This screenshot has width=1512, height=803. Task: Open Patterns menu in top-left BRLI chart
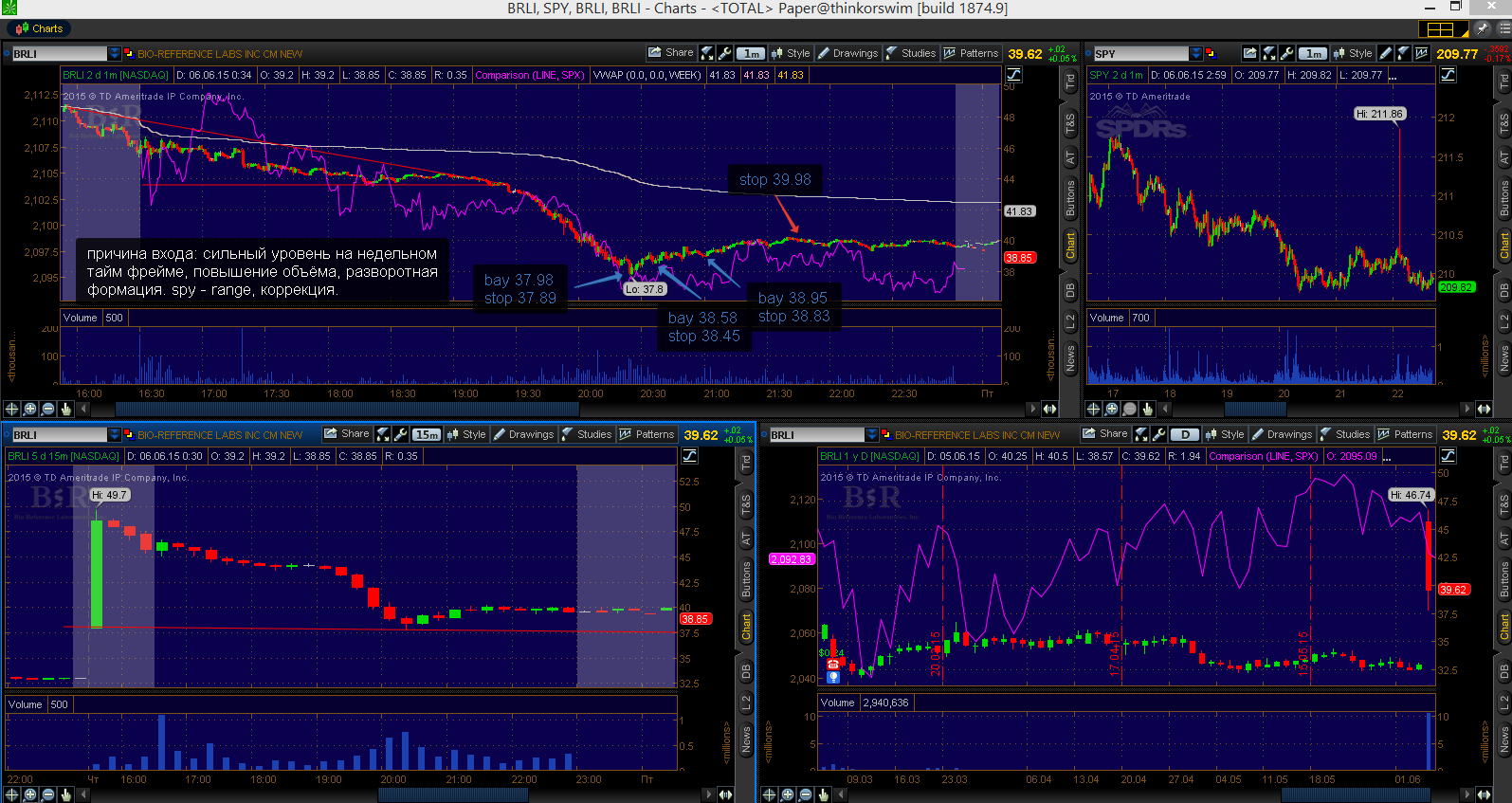(971, 53)
